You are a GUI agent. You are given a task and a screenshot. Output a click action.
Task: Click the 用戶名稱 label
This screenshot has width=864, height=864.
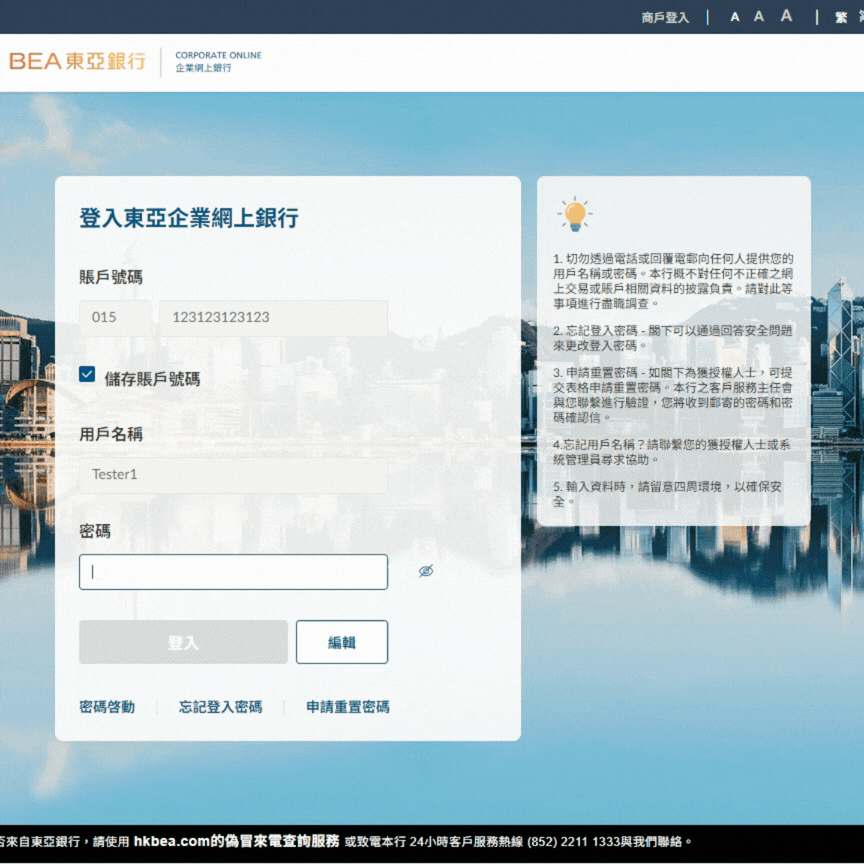pos(111,434)
